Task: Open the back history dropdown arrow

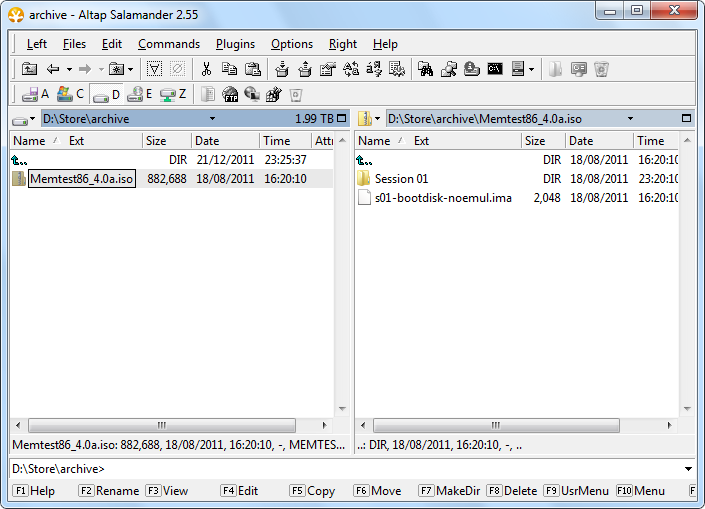Action: pyautogui.click(x=69, y=69)
